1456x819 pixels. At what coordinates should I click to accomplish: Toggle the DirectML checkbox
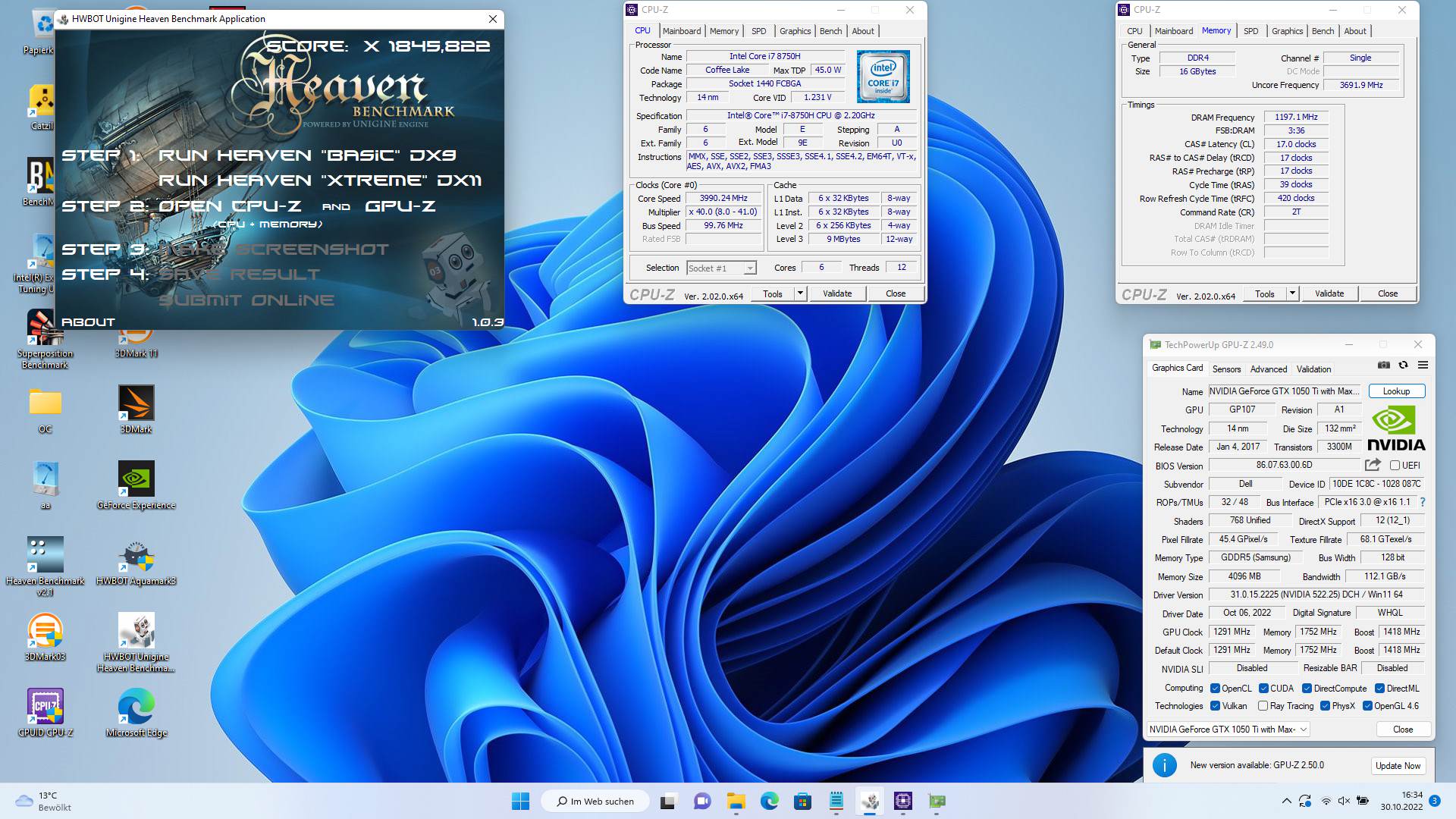pos(1379,689)
